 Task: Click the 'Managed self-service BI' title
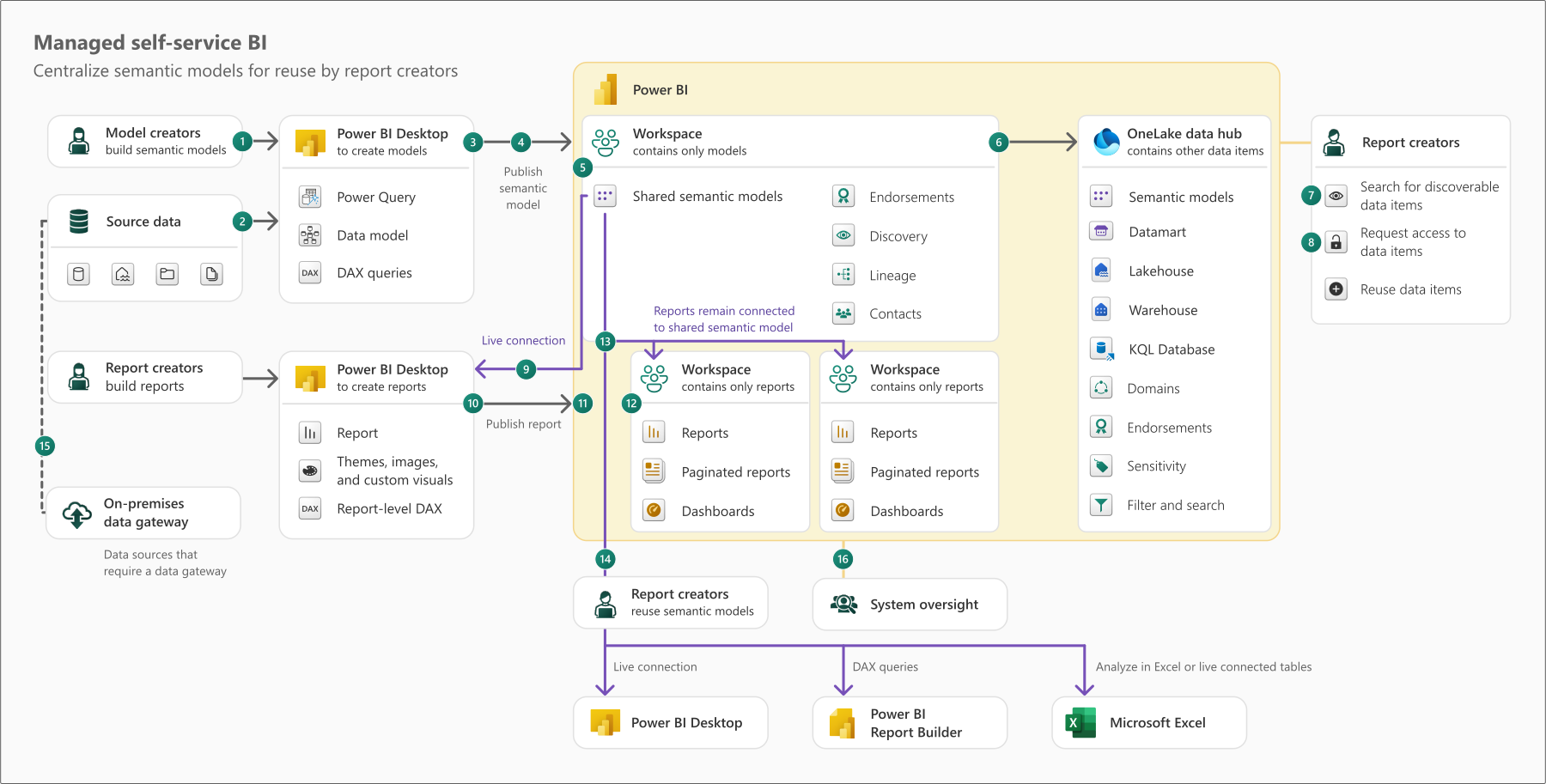[x=150, y=42]
